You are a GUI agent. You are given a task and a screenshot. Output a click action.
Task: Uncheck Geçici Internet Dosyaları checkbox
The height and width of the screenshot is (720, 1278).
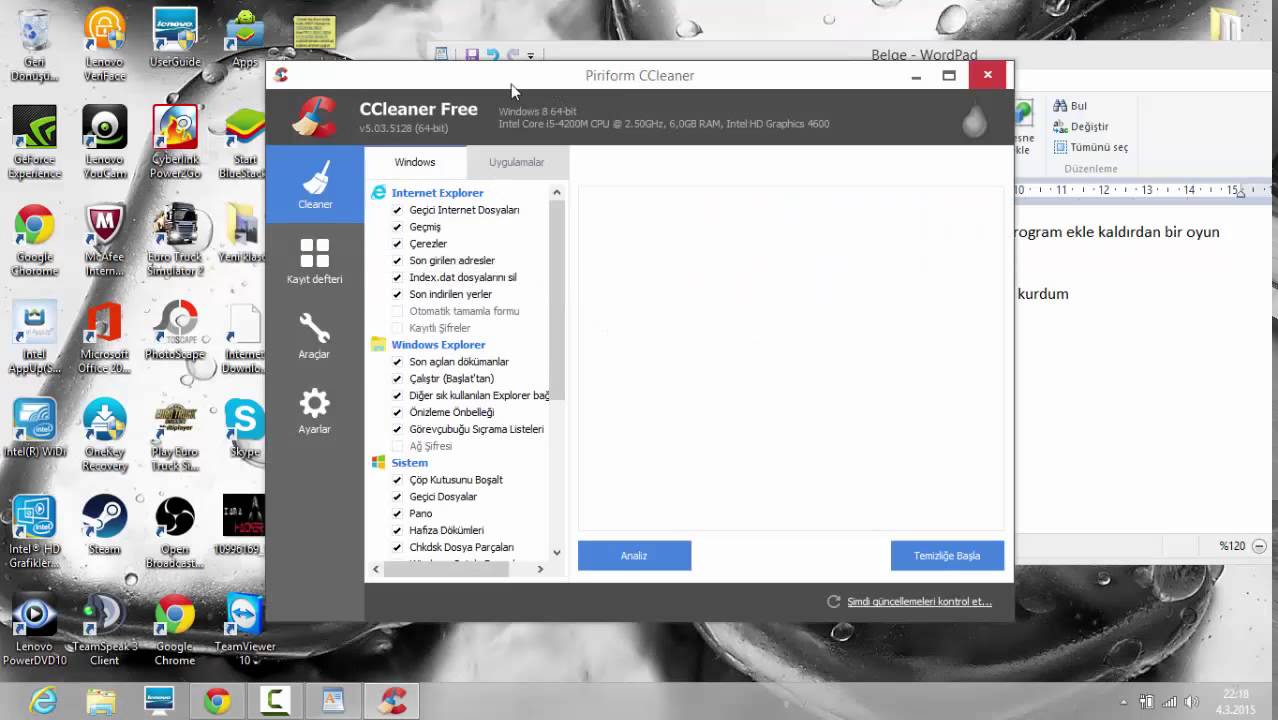pos(397,210)
